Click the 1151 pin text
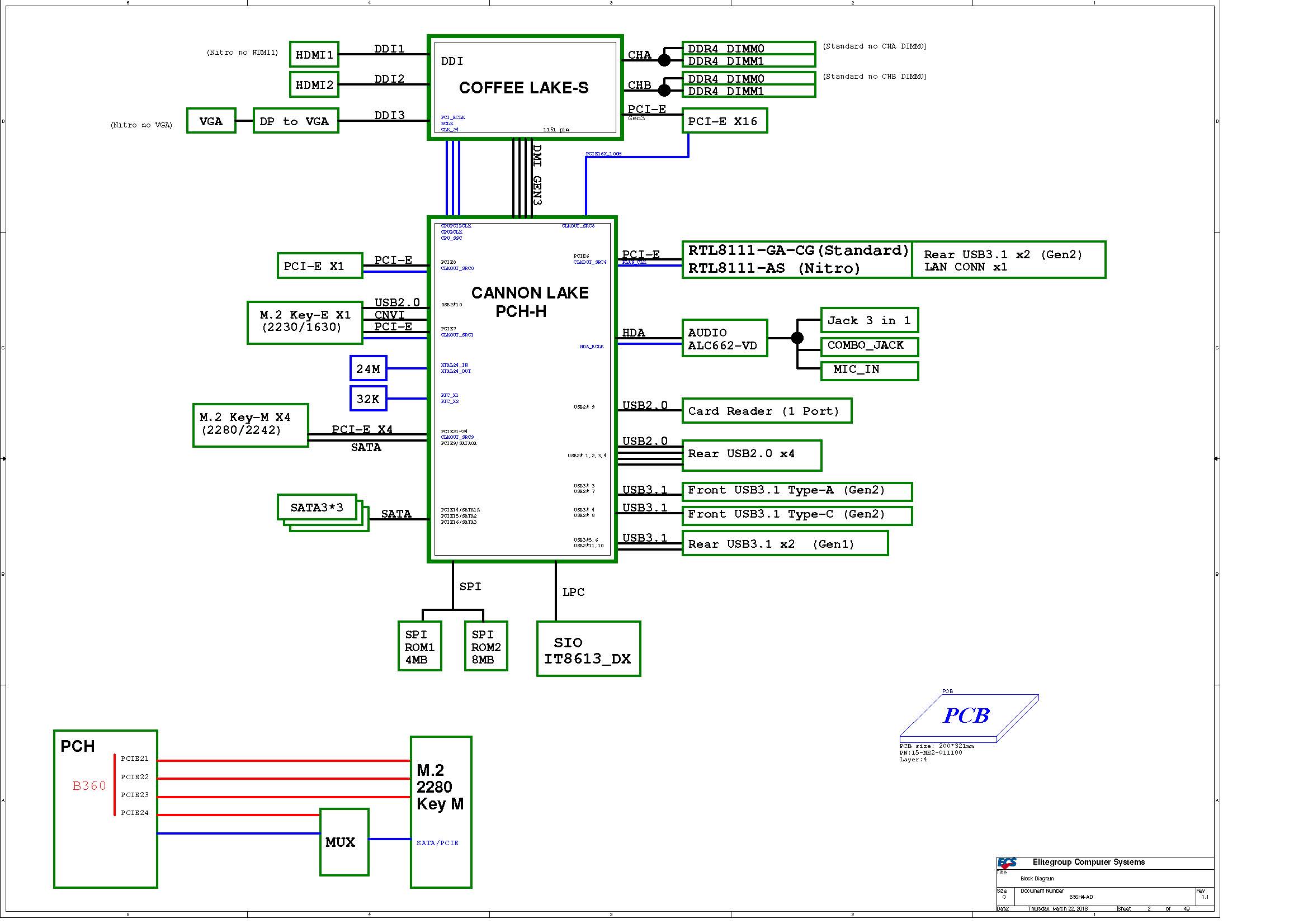Image resolution: width=1308 pixels, height=924 pixels. (555, 130)
